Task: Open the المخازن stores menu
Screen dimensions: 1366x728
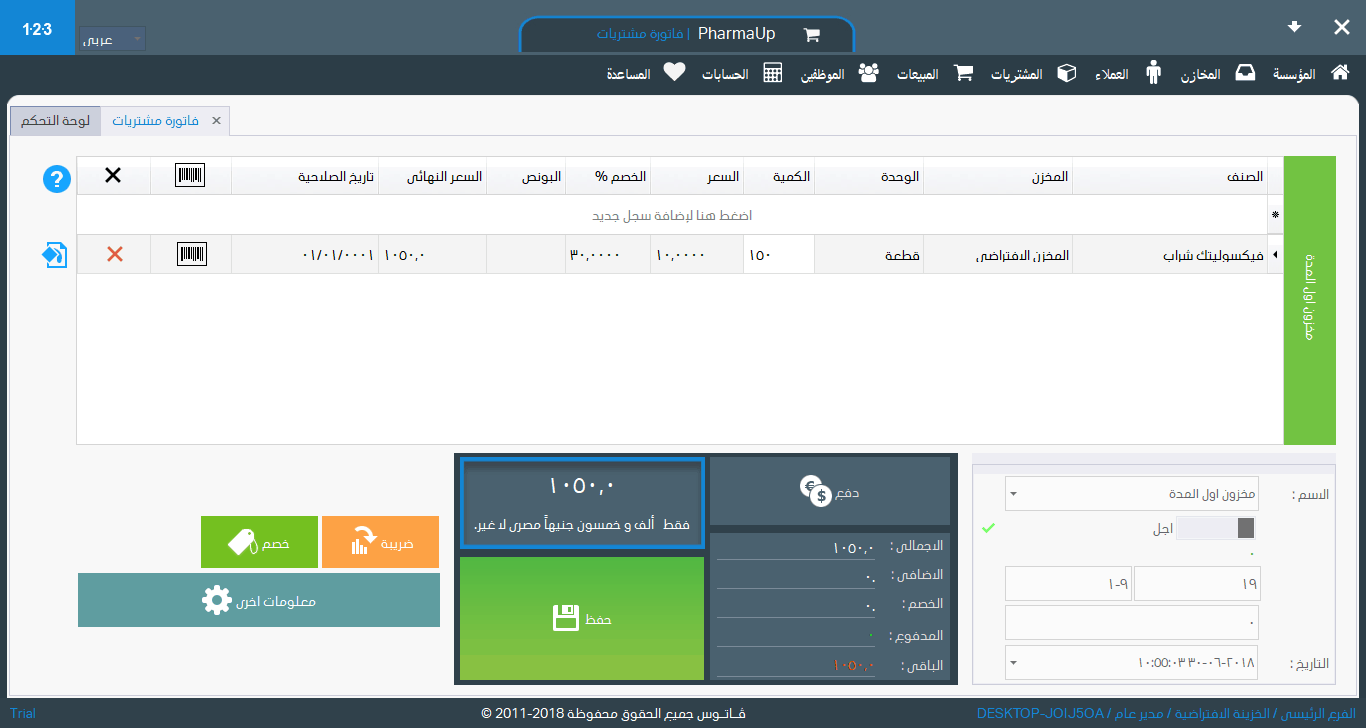Action: click(1218, 74)
